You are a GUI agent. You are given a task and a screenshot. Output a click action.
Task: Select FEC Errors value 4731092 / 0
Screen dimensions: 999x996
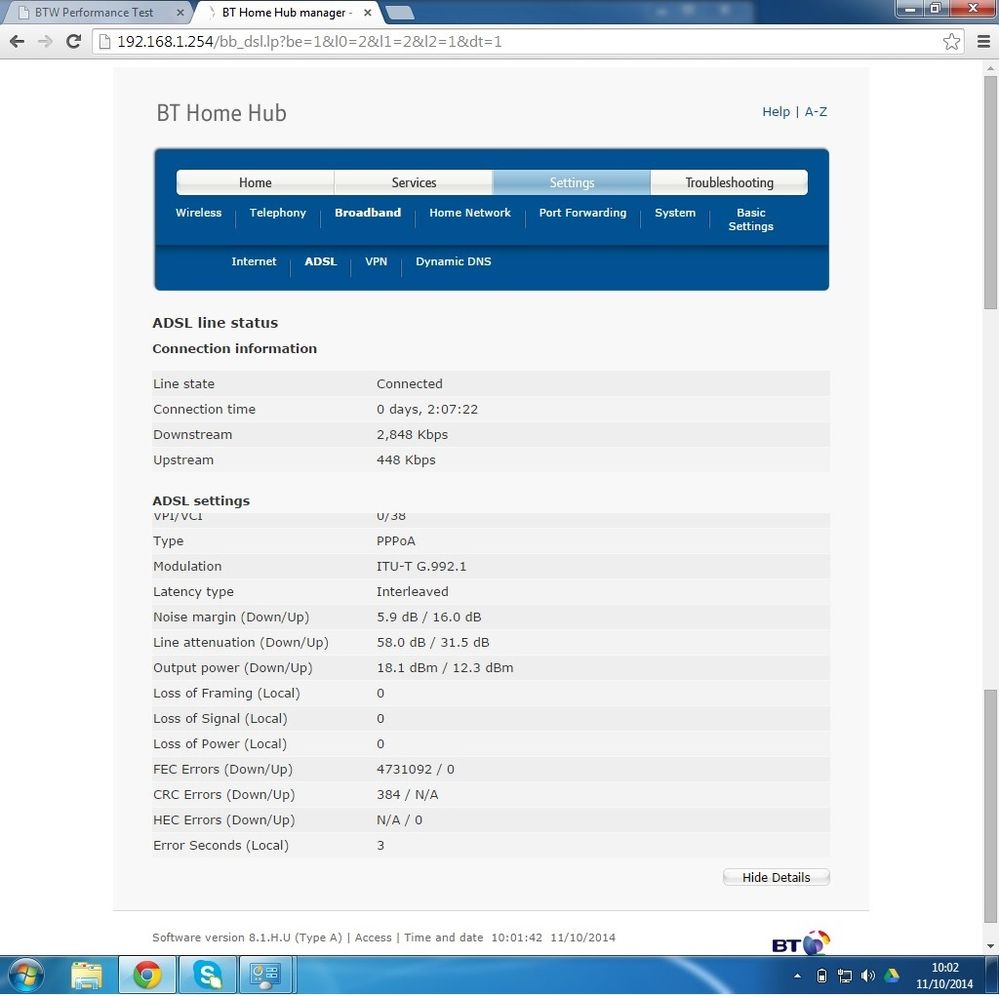coord(415,769)
